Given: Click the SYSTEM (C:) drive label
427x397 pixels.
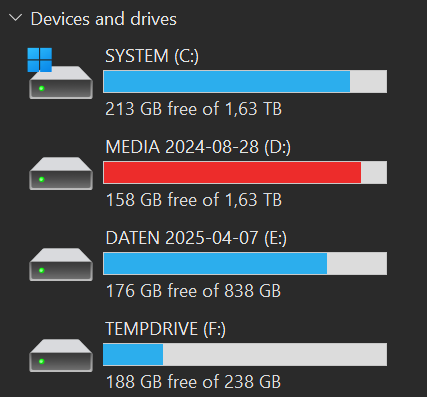Looking at the screenshot, I should (152, 56).
